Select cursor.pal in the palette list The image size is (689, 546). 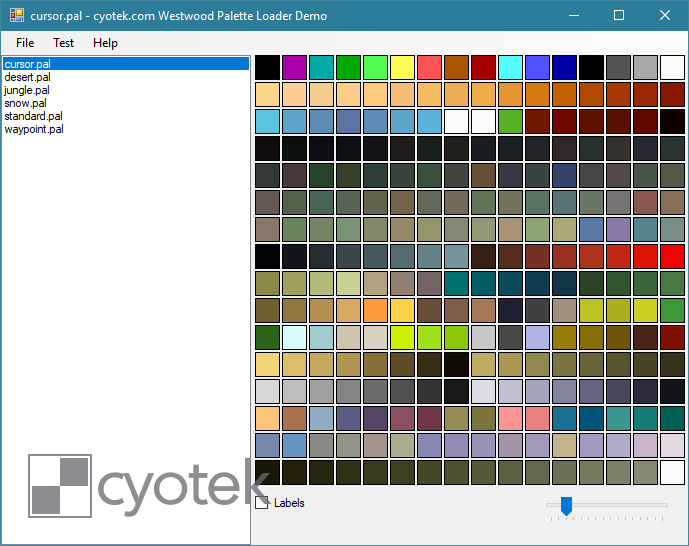coord(126,64)
